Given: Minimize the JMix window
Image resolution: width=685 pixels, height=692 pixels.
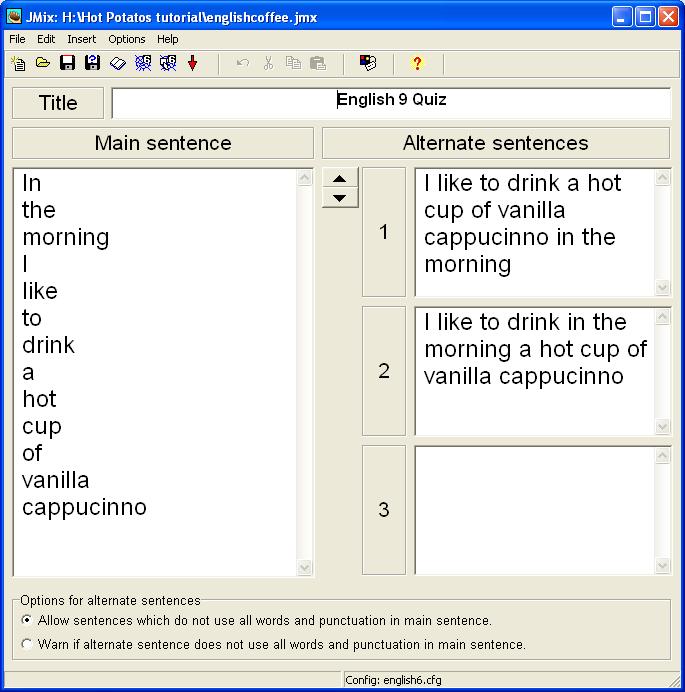Looking at the screenshot, I should tap(621, 17).
